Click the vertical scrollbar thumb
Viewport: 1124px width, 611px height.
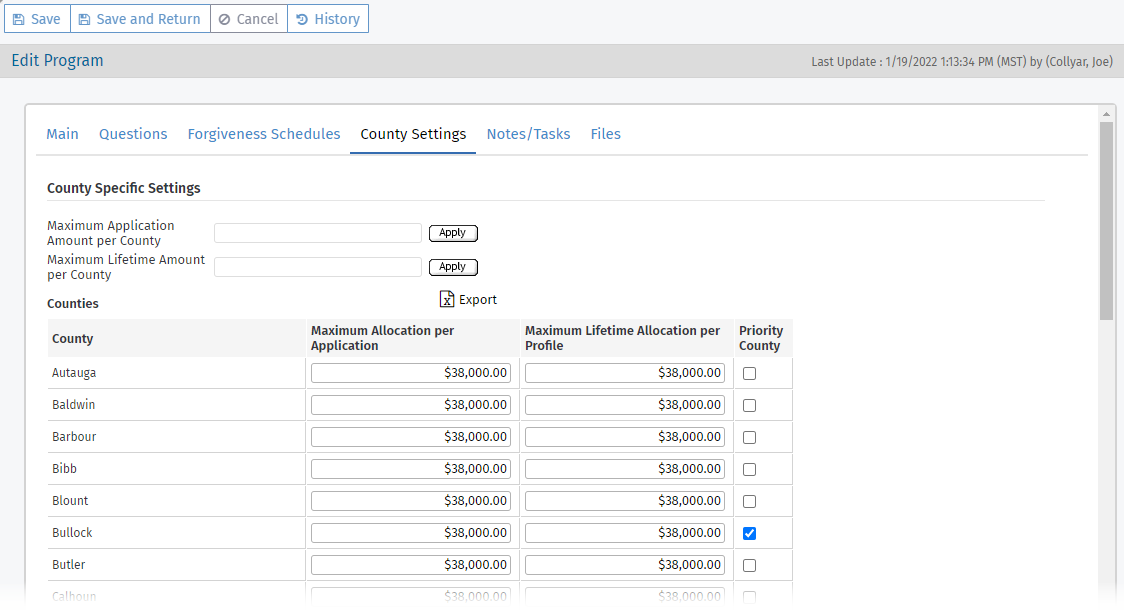[1106, 220]
